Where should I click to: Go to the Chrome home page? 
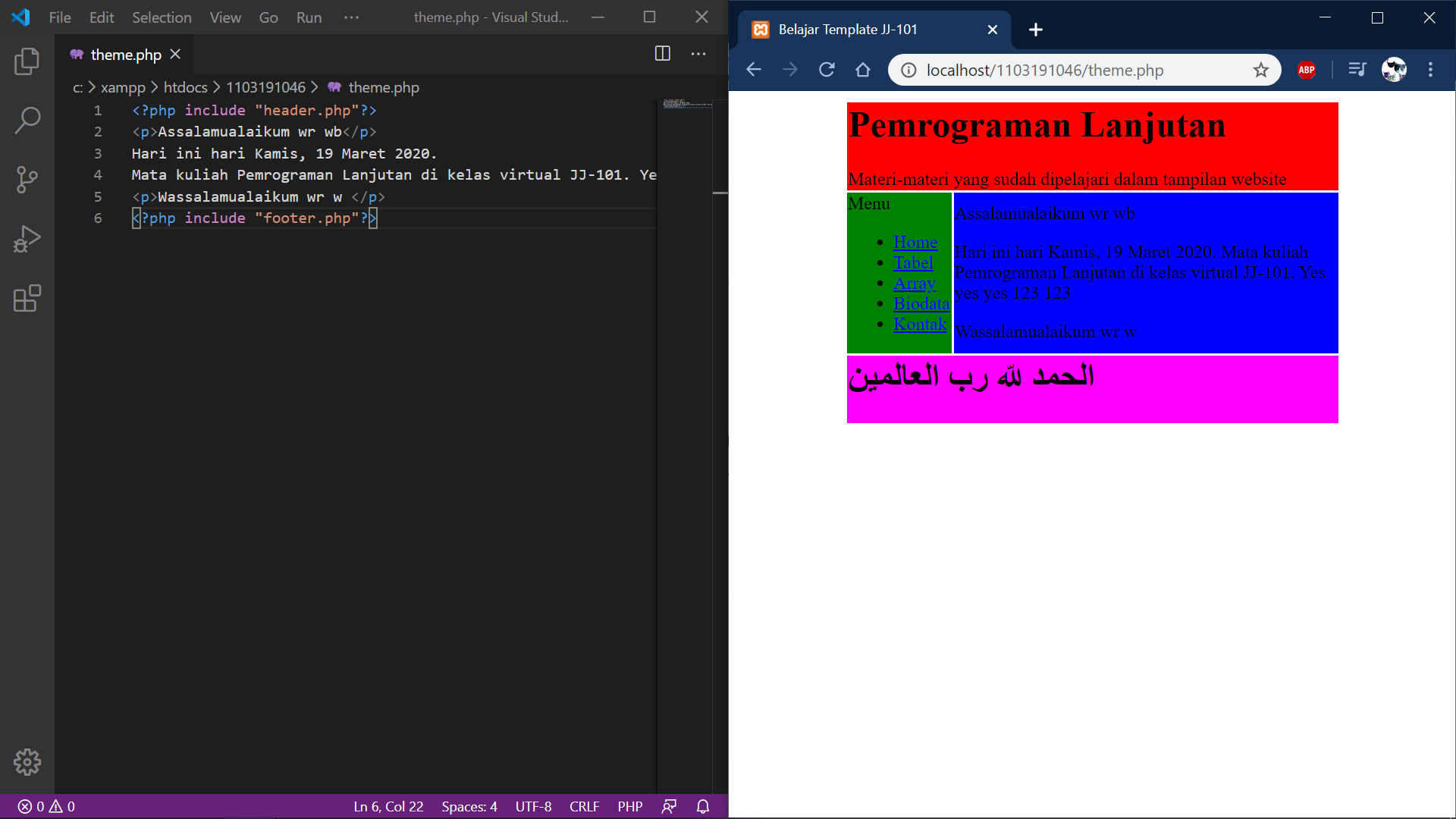[863, 70]
